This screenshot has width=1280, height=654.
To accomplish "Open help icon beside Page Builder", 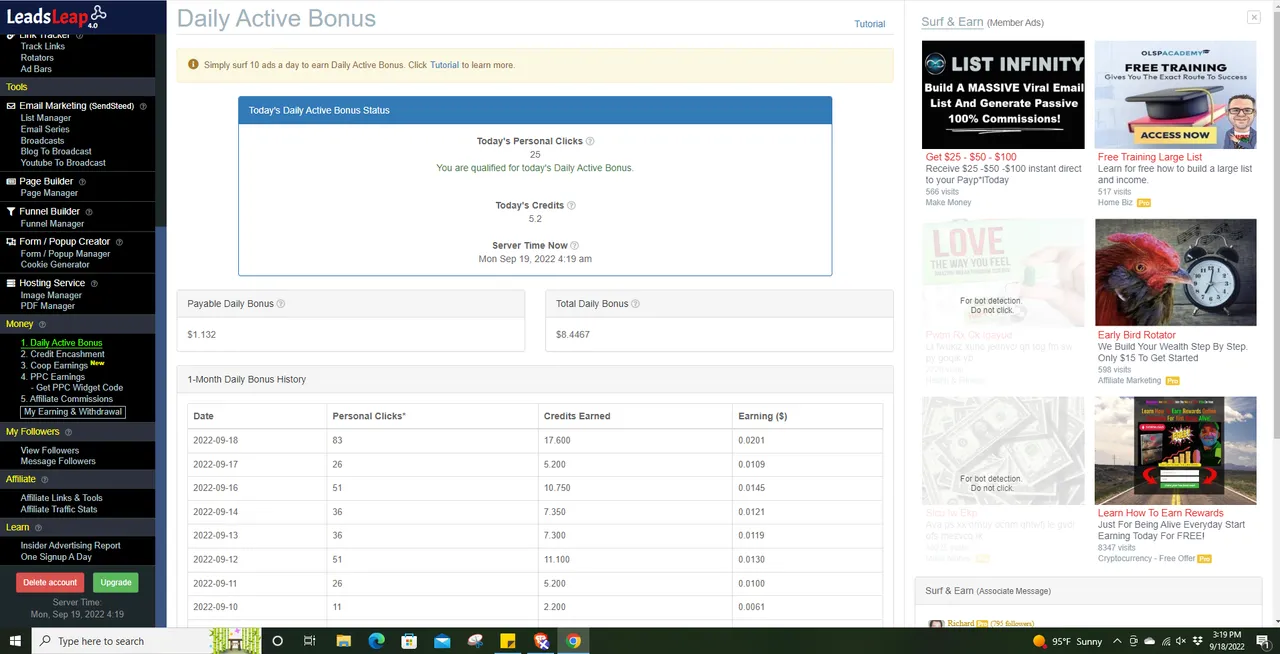I will (82, 182).
